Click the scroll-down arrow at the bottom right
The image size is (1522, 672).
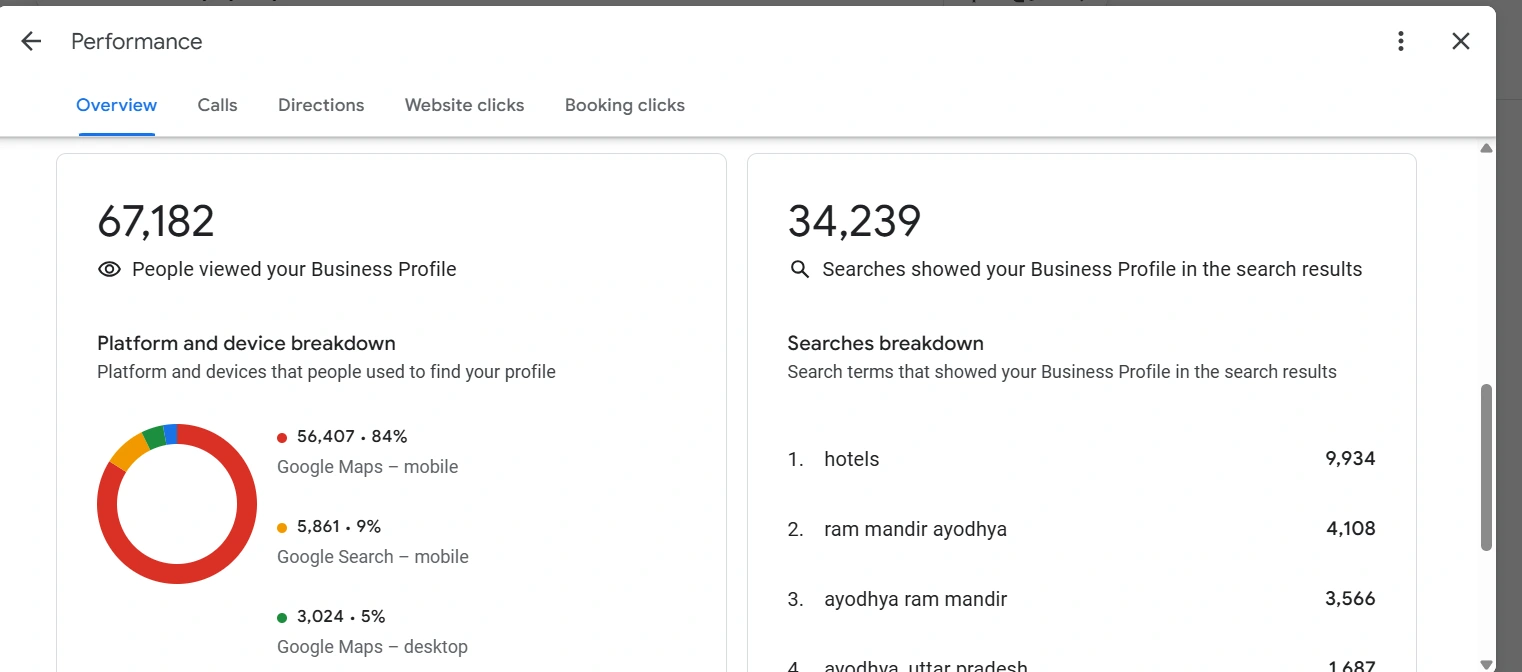1486,664
